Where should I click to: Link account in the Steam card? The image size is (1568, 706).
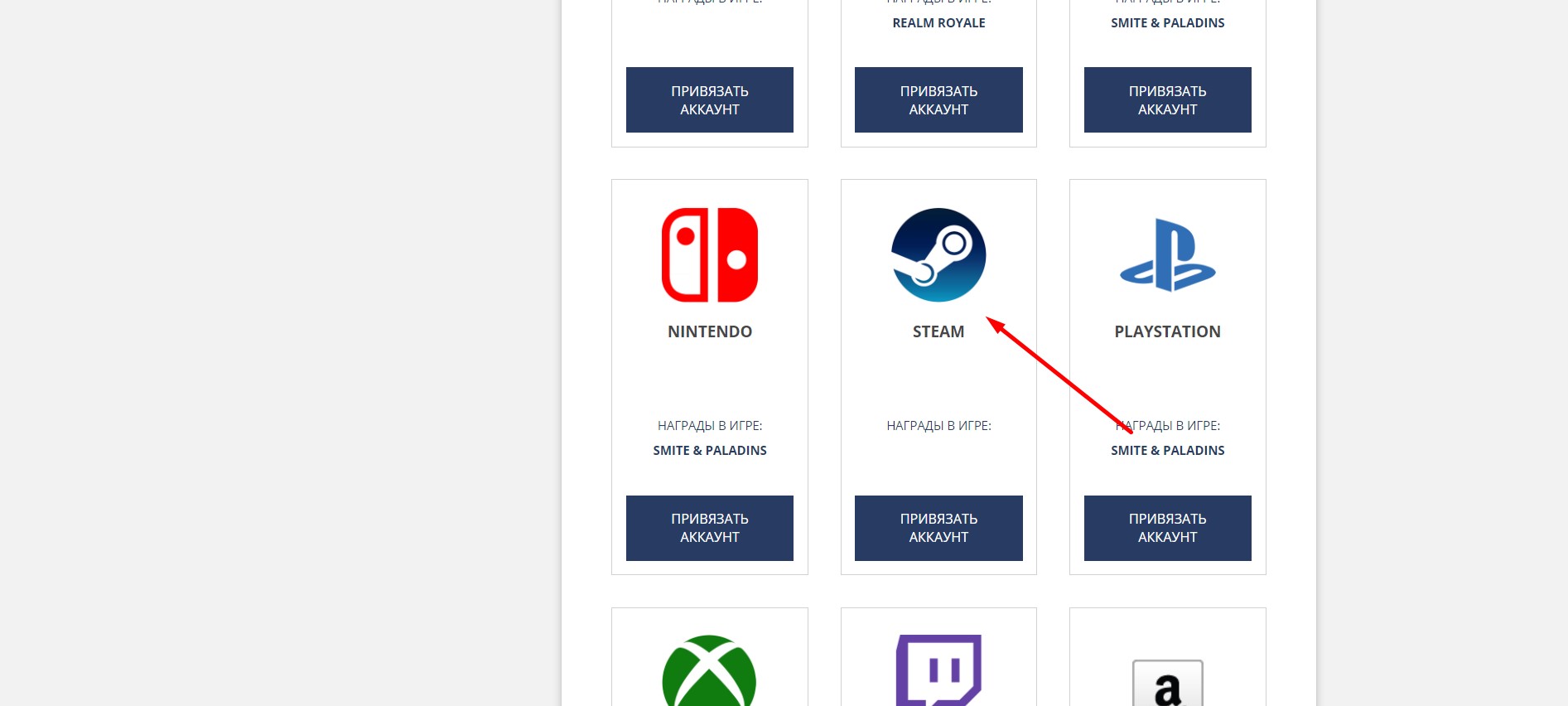[938, 528]
